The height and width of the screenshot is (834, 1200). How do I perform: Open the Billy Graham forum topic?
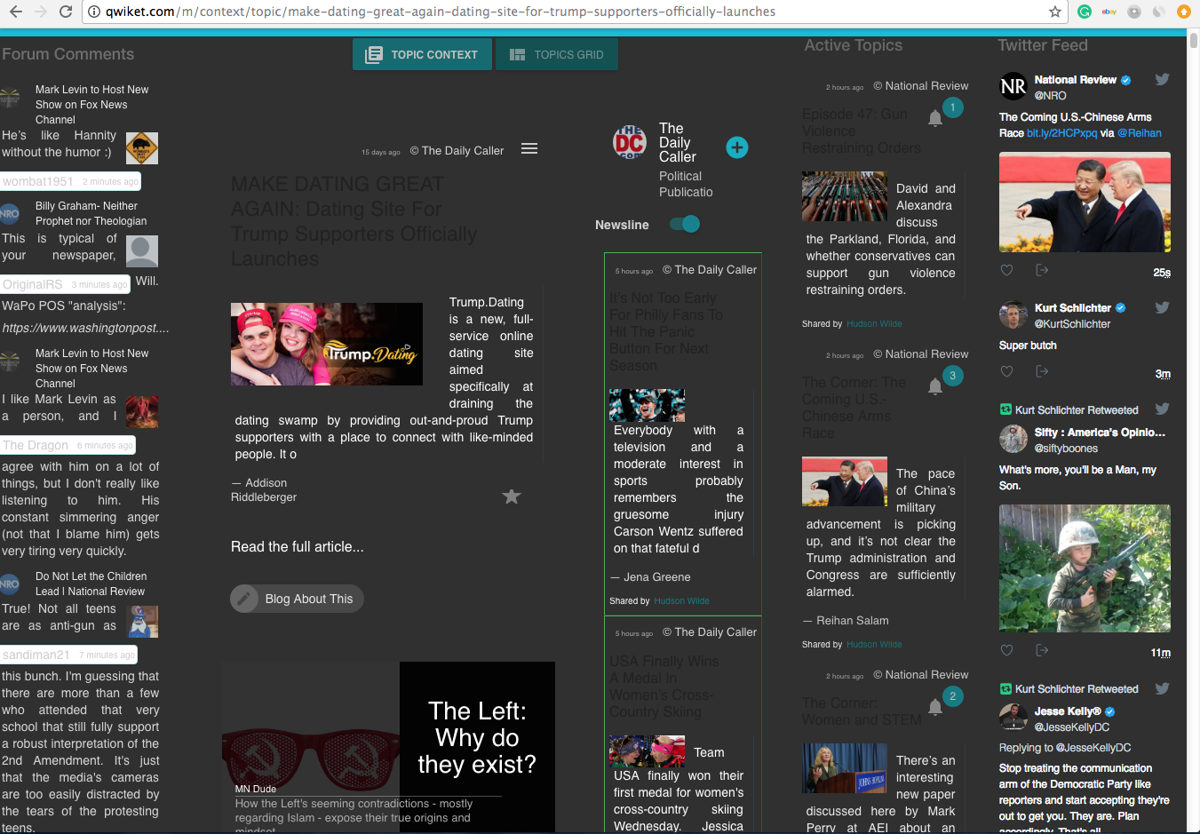(x=91, y=213)
